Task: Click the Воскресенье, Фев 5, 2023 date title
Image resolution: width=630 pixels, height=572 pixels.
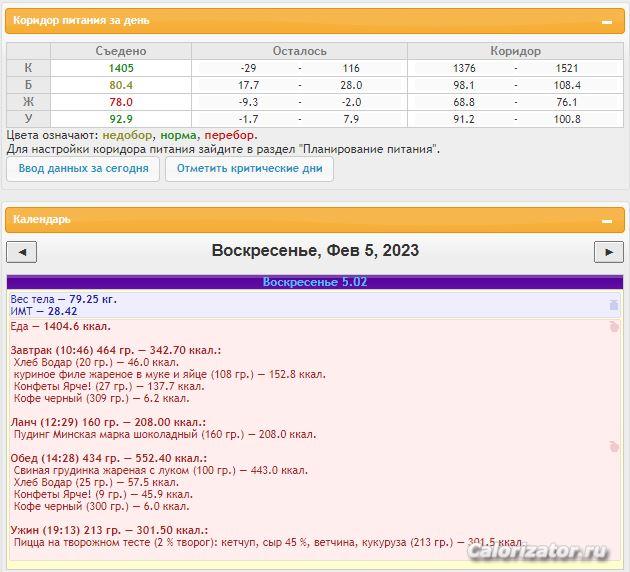Action: 315,251
